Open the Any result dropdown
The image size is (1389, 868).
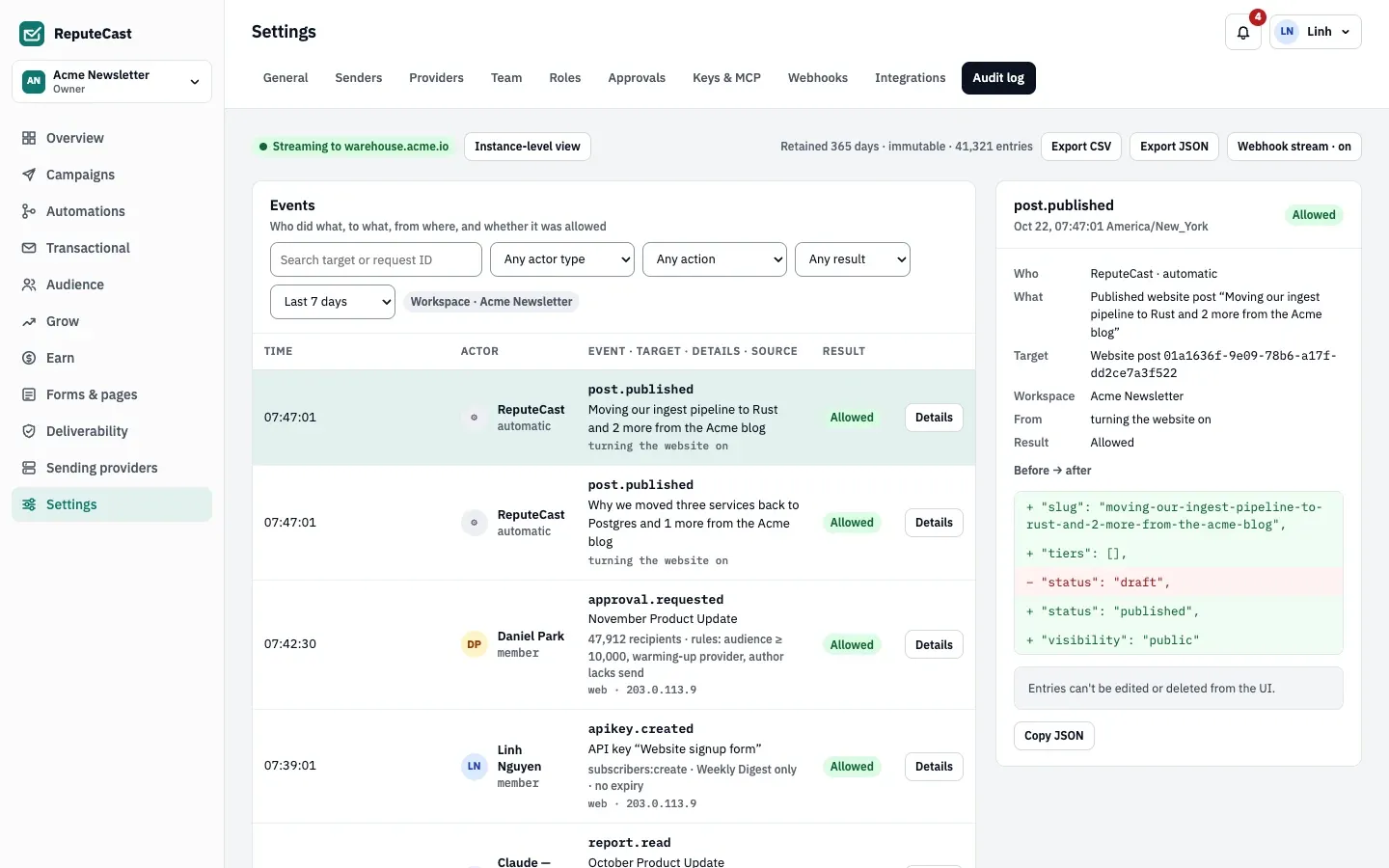coord(853,259)
